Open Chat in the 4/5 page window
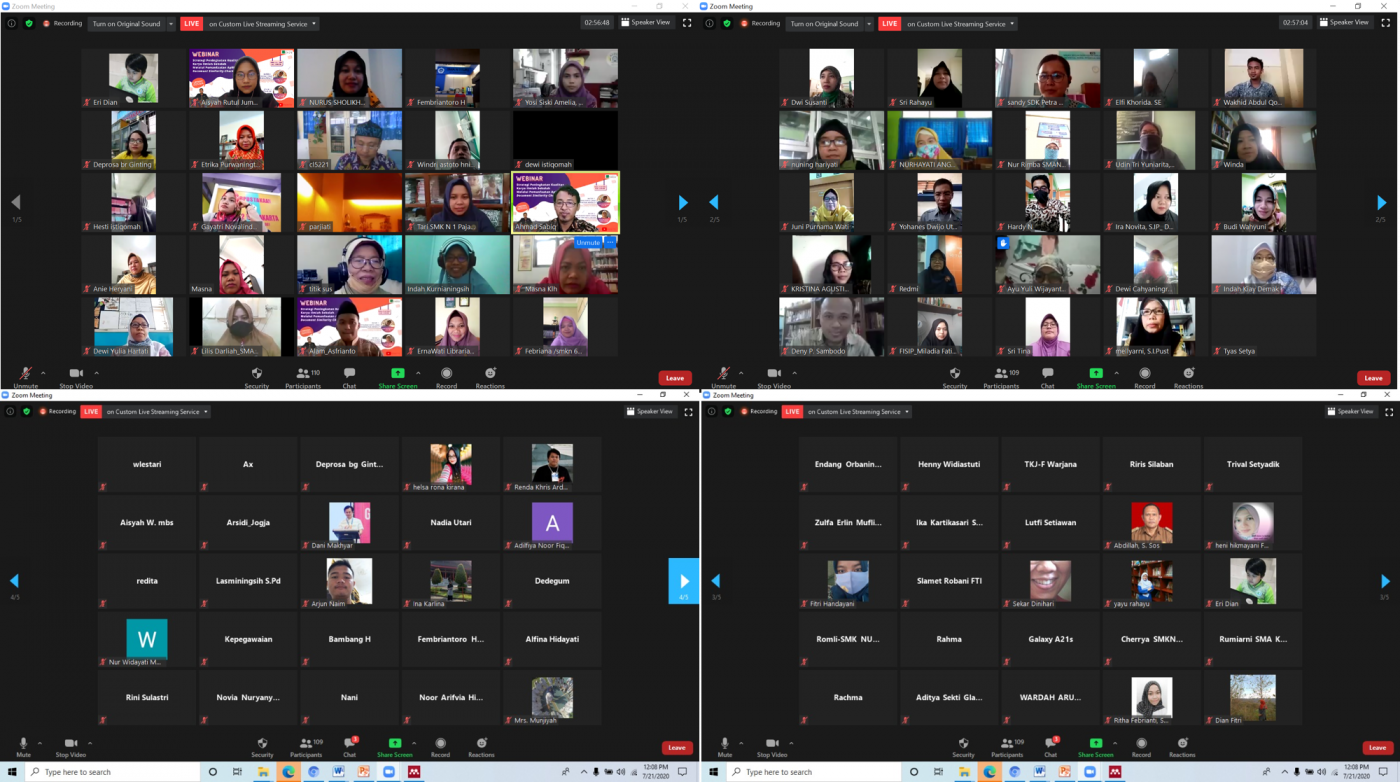The width and height of the screenshot is (1400, 782). click(x=350, y=746)
